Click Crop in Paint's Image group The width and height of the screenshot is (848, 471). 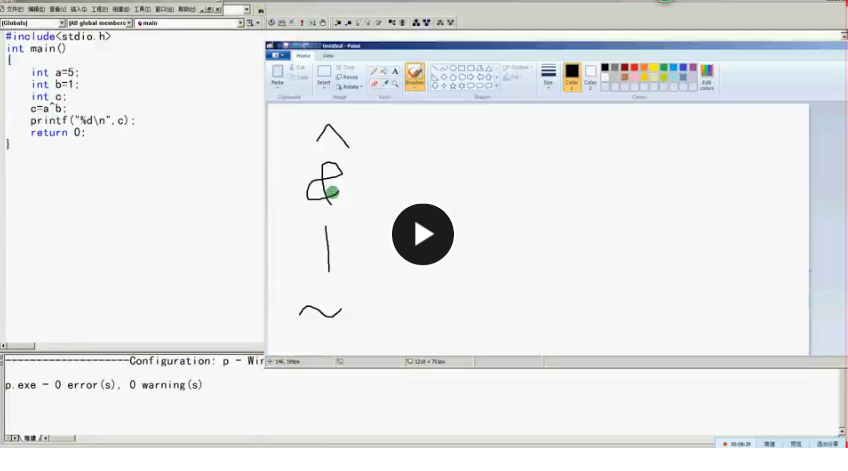coord(346,68)
